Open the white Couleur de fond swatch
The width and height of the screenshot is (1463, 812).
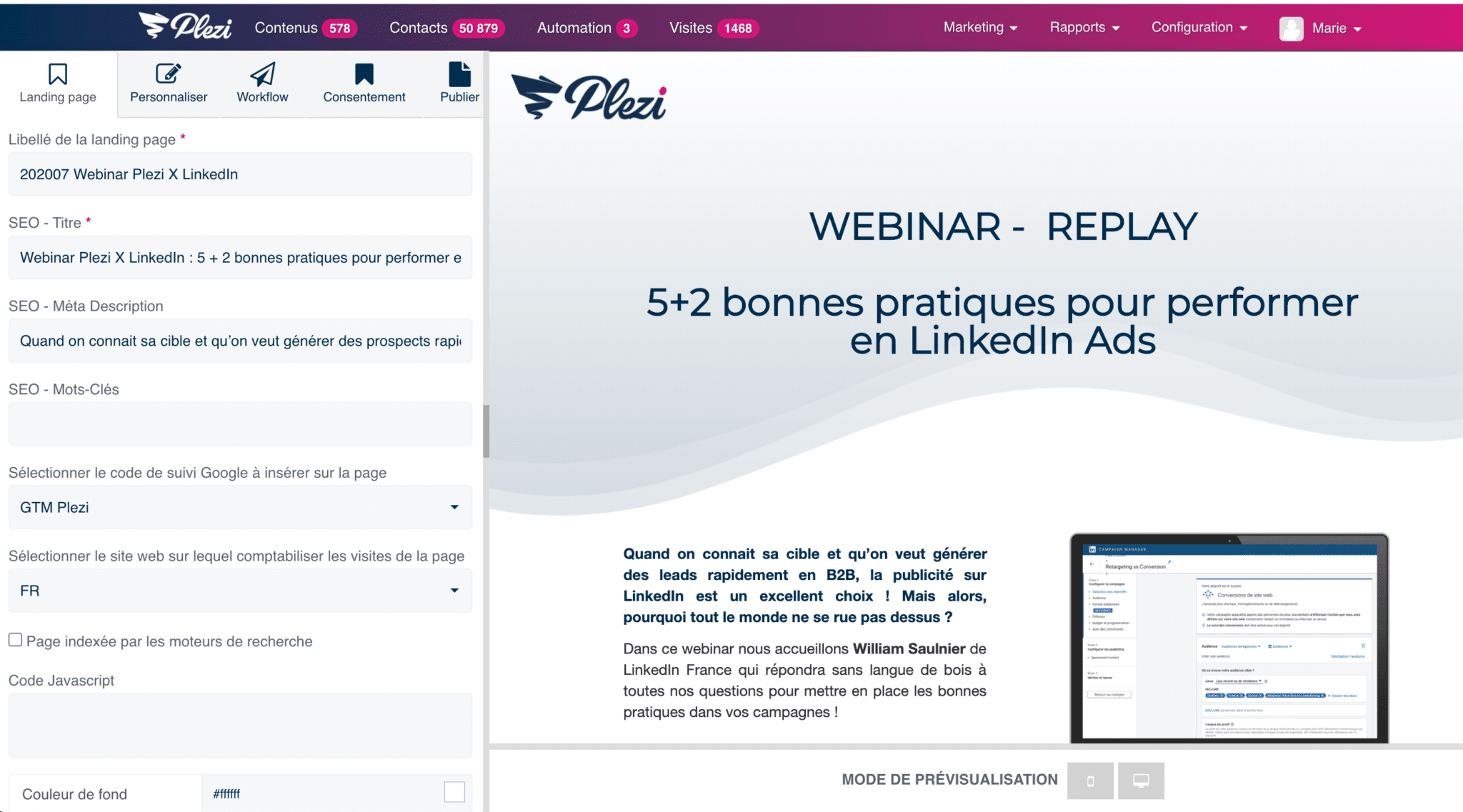454,792
